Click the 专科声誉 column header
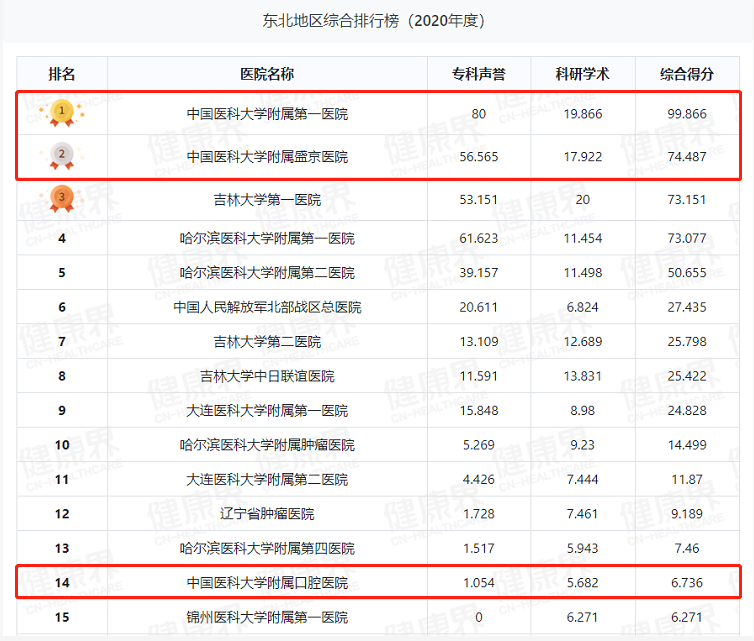This screenshot has height=641, width=754. (x=478, y=74)
